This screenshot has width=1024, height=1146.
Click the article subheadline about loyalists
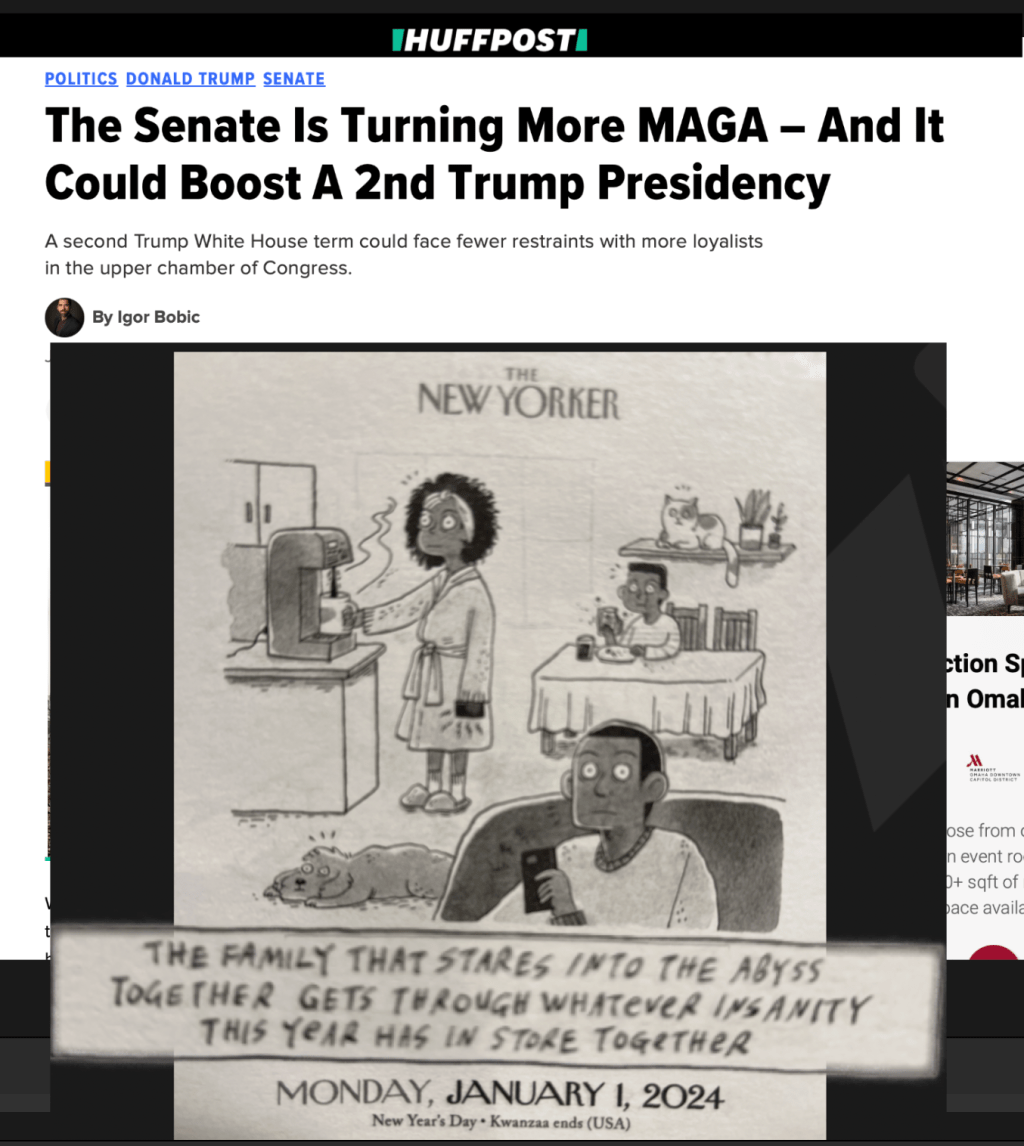403,254
